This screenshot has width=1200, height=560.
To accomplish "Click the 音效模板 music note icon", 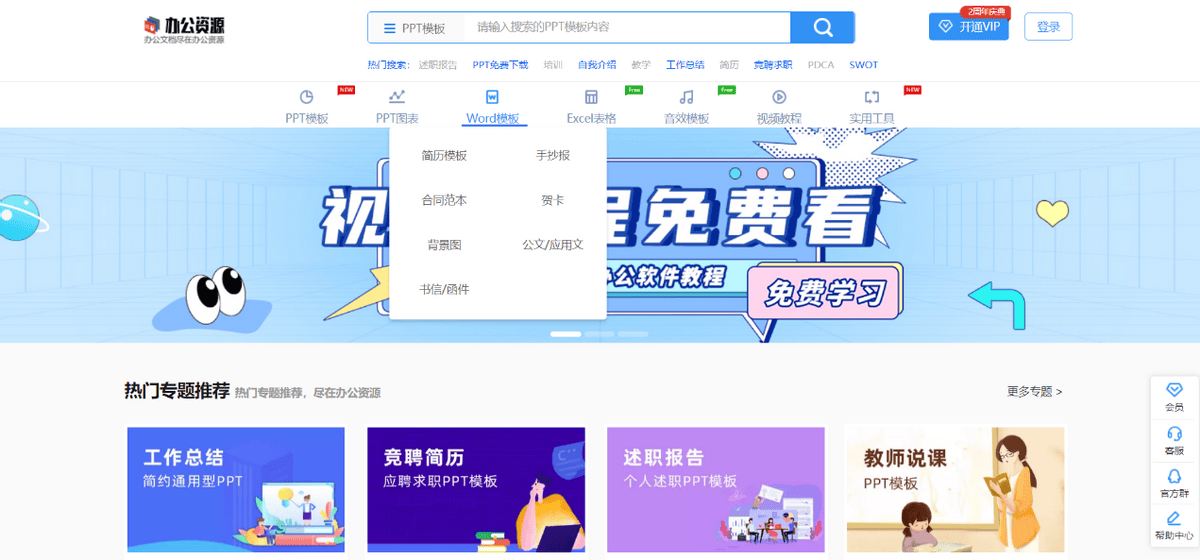I will tap(686, 97).
